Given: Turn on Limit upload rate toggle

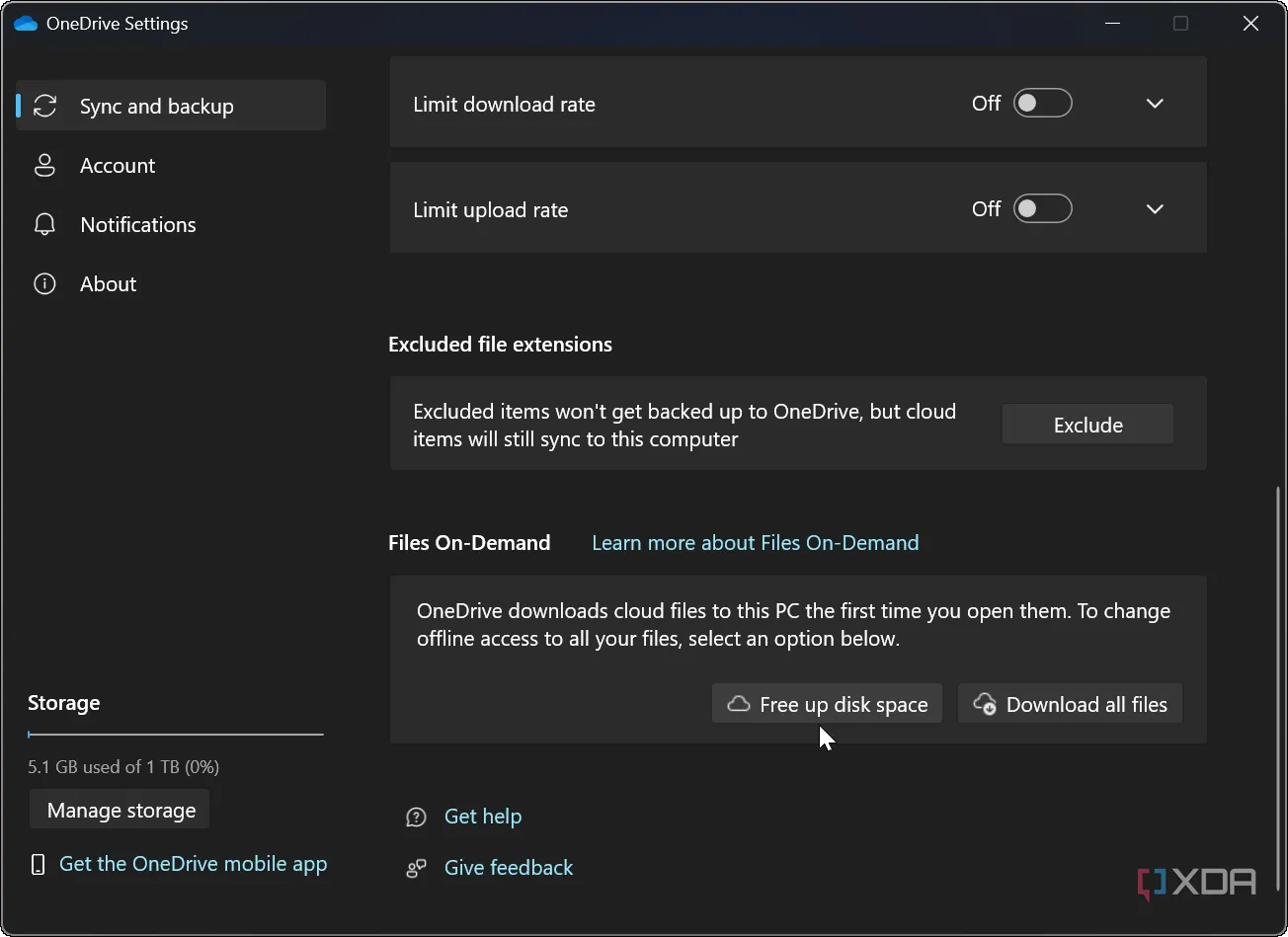Looking at the screenshot, I should click(1043, 208).
